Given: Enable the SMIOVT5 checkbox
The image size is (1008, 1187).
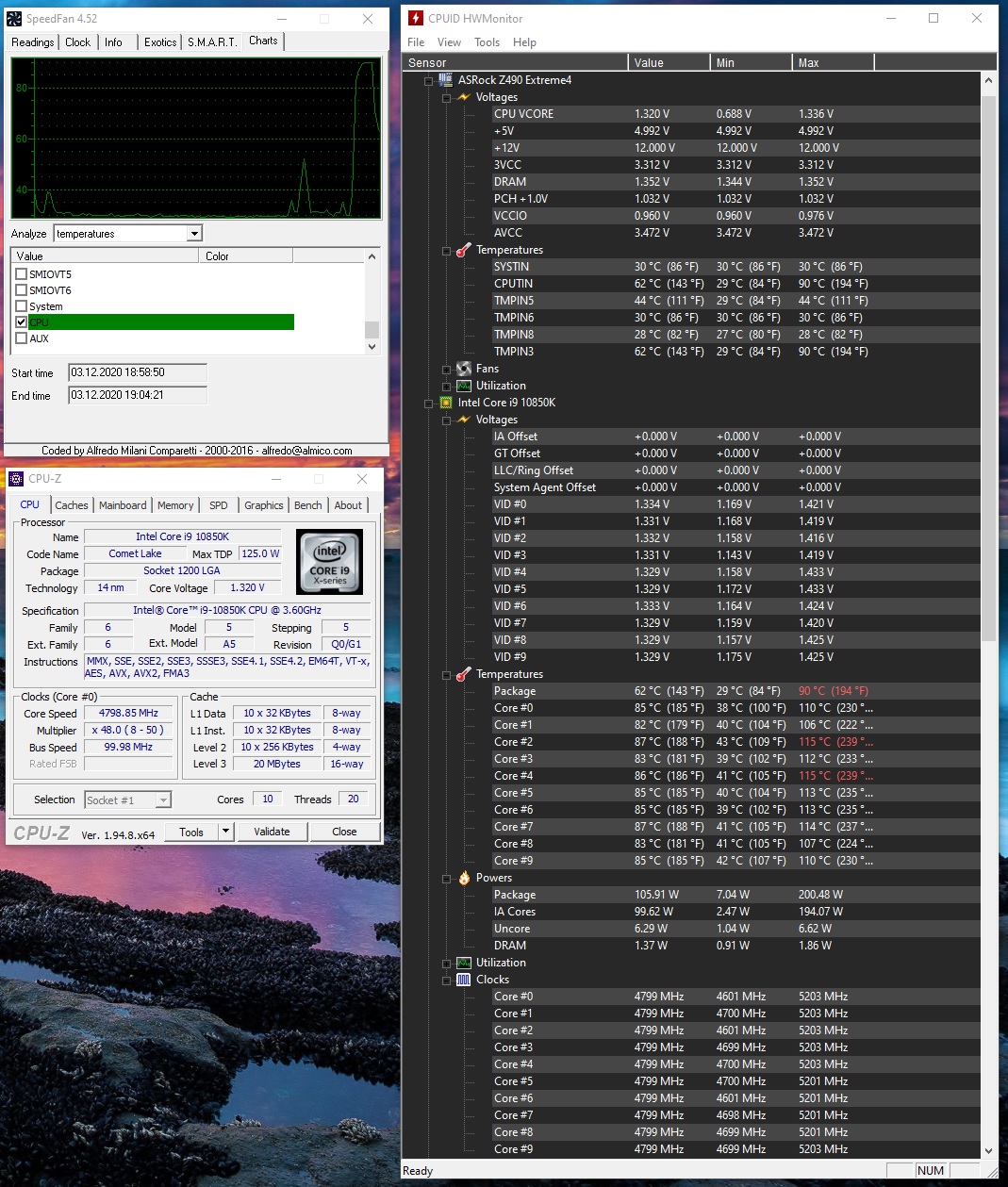Looking at the screenshot, I should pyautogui.click(x=20, y=273).
